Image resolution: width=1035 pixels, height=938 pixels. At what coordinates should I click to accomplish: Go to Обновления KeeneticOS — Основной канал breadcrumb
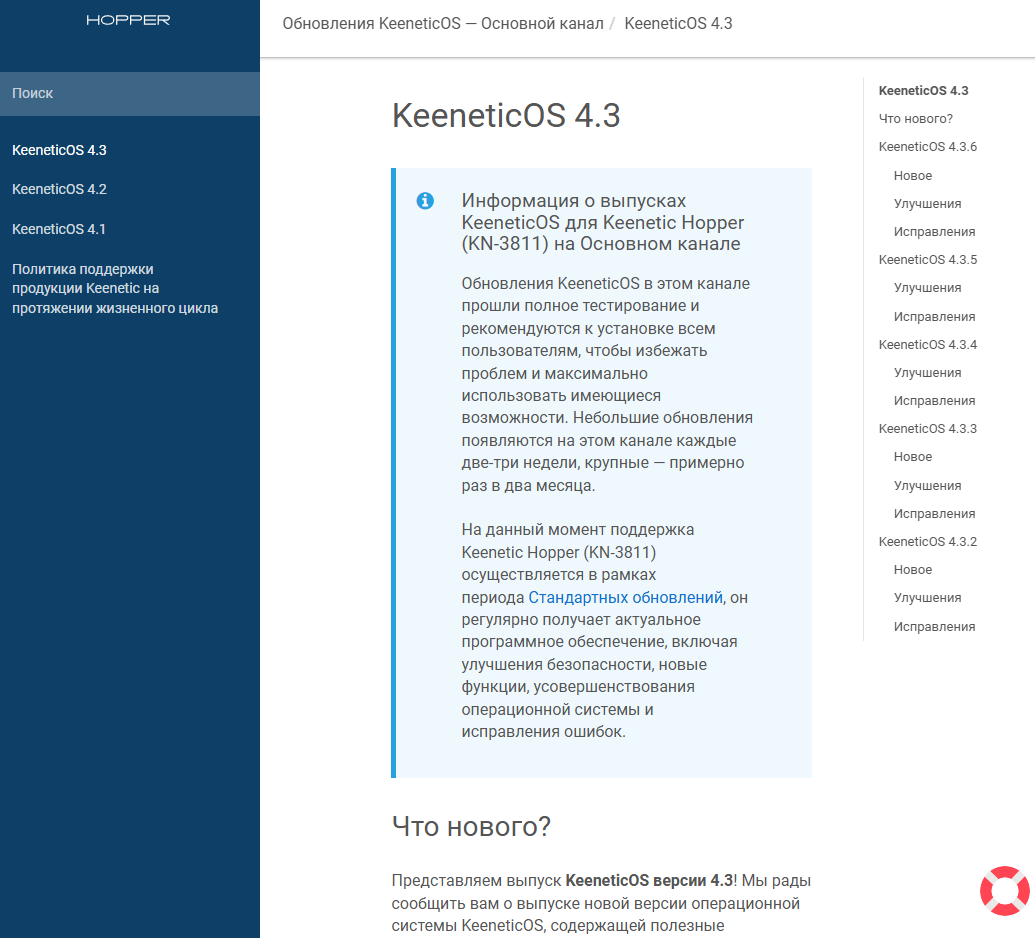(x=442, y=23)
